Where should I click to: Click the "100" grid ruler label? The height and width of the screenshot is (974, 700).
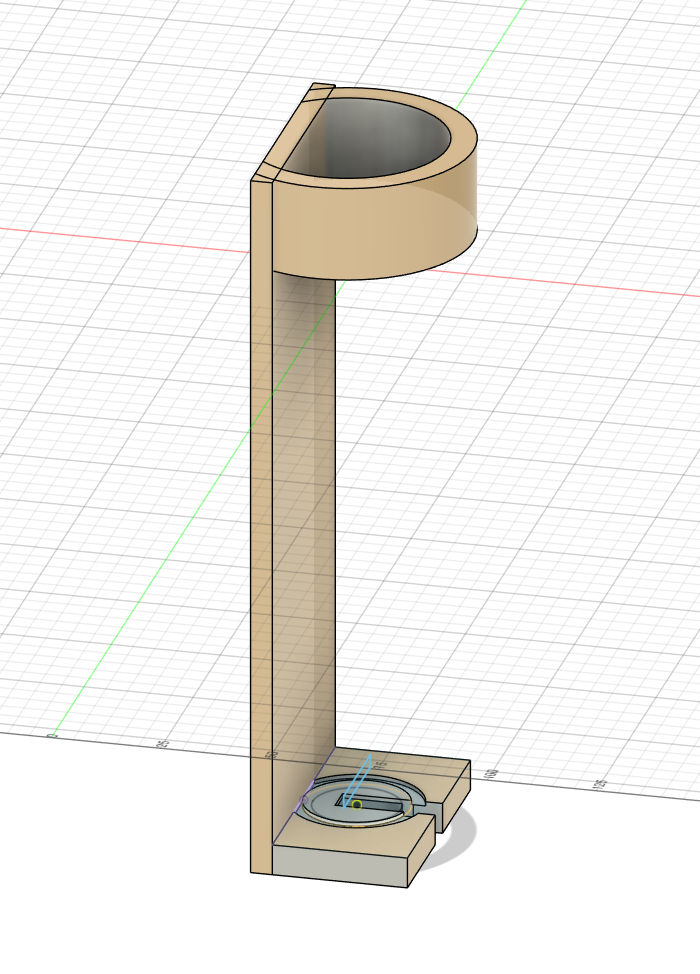[x=490, y=773]
